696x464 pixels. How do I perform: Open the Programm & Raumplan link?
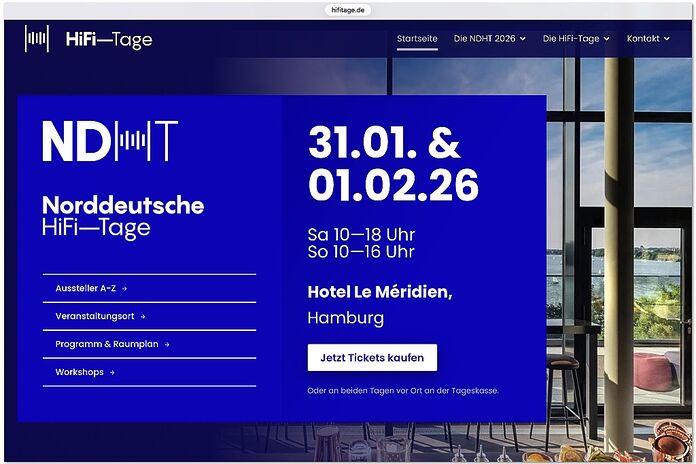point(107,344)
